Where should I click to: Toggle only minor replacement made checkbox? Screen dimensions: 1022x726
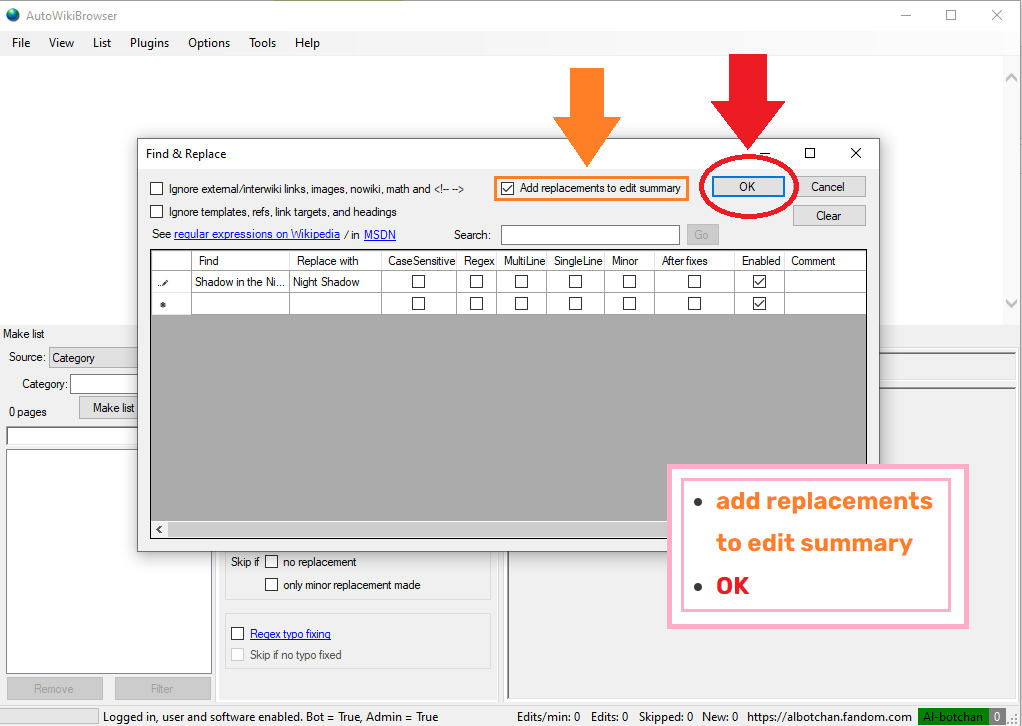click(x=271, y=585)
